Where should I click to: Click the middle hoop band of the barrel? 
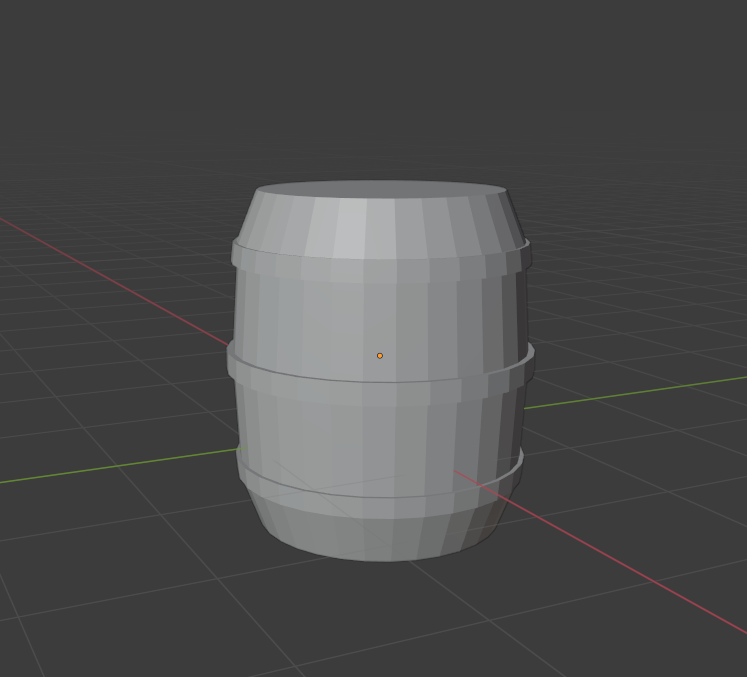pos(380,393)
